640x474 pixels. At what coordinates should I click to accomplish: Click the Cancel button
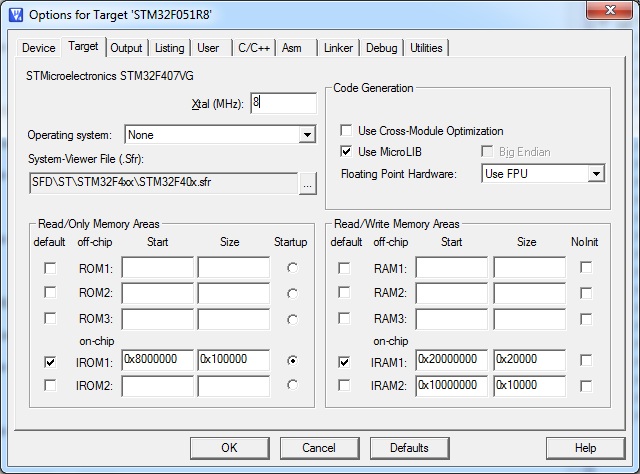(x=319, y=448)
